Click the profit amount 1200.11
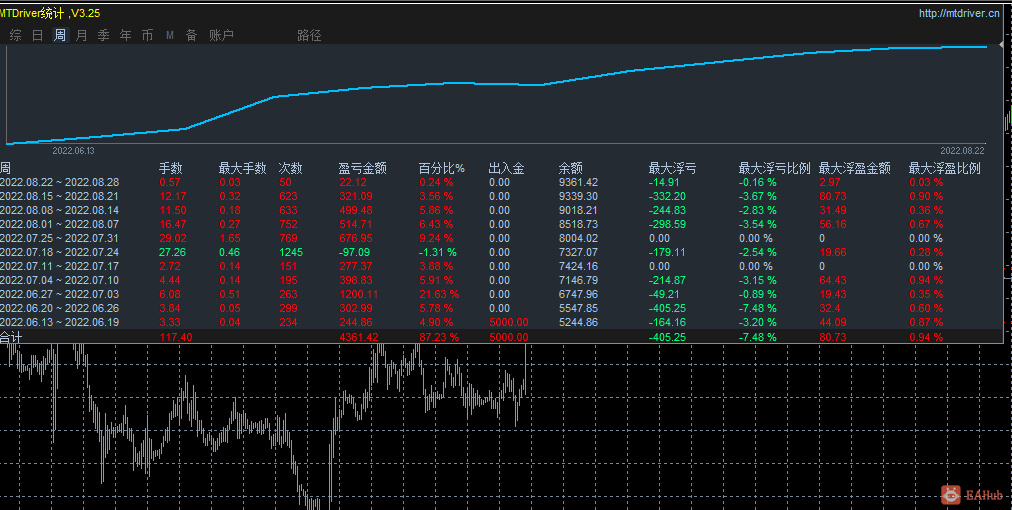This screenshot has height=510, width=1012. tap(359, 294)
